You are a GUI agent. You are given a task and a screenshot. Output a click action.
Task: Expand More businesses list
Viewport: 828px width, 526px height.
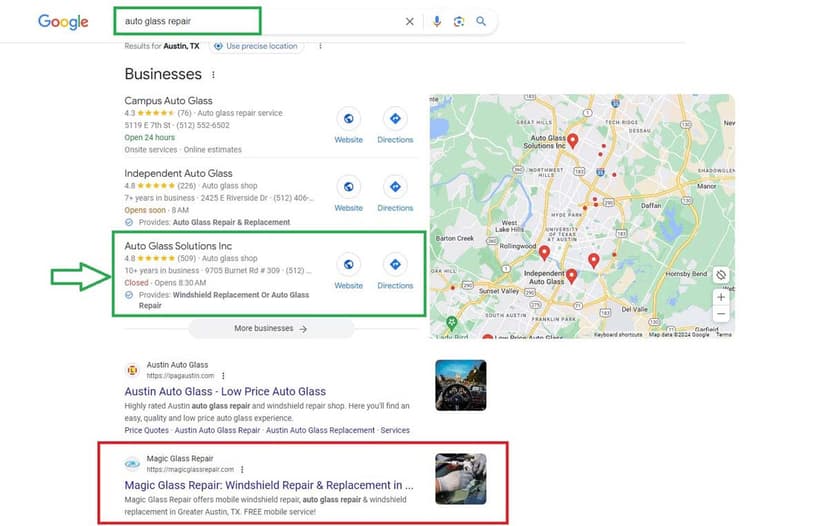270,328
